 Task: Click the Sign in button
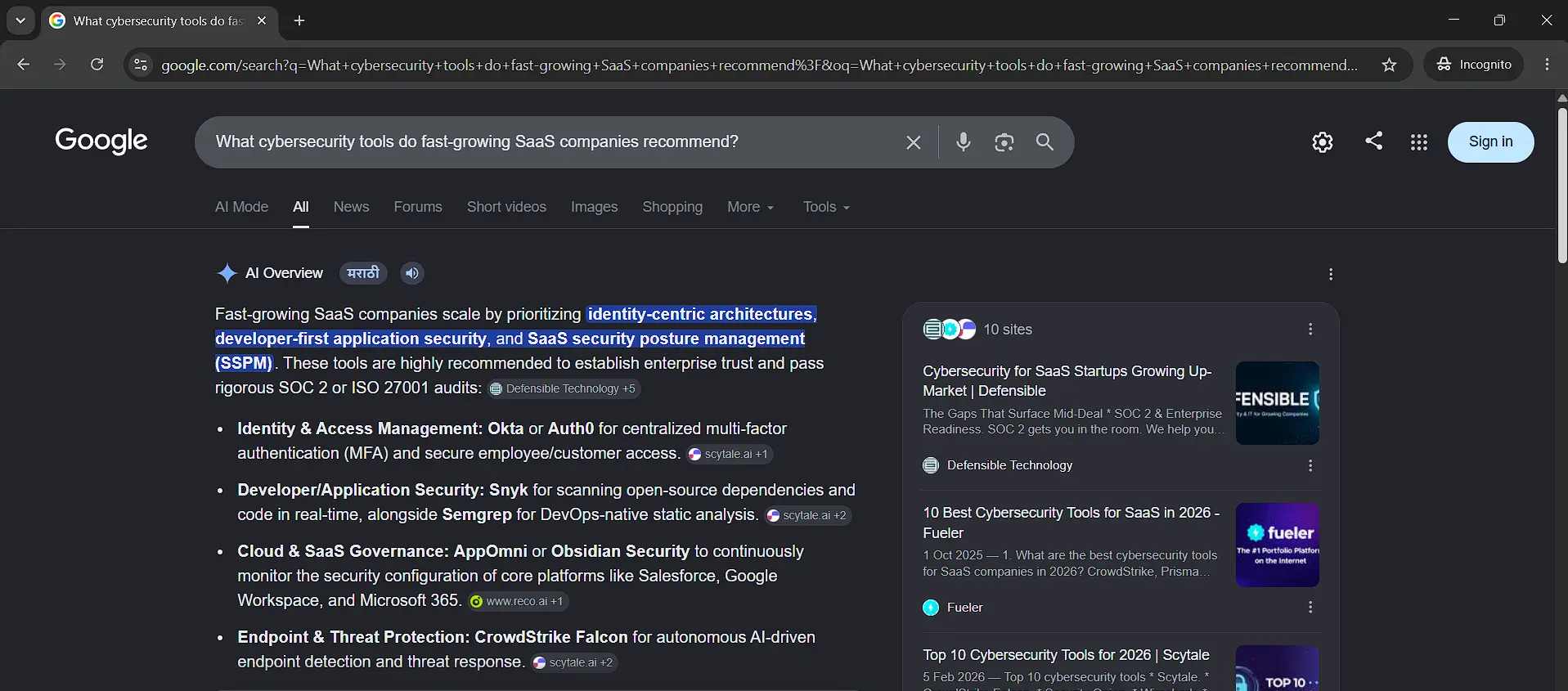(x=1490, y=141)
